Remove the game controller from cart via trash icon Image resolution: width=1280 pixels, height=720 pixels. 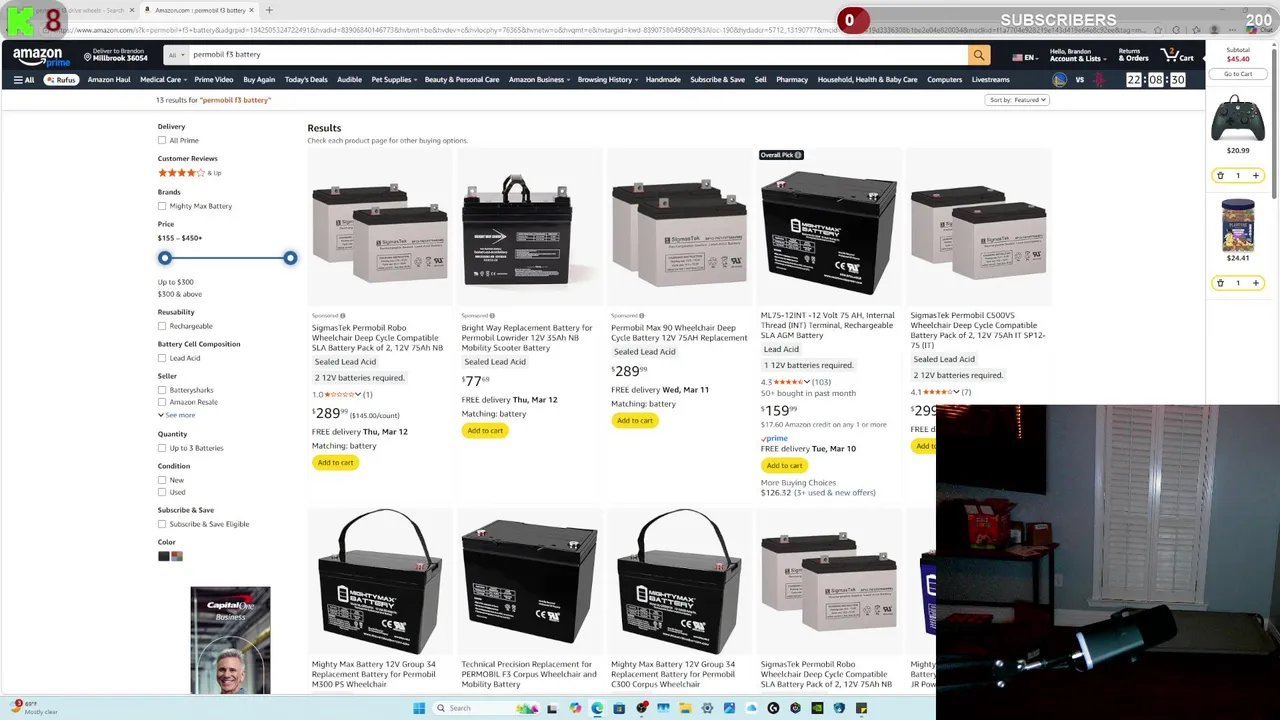[x=1220, y=175]
